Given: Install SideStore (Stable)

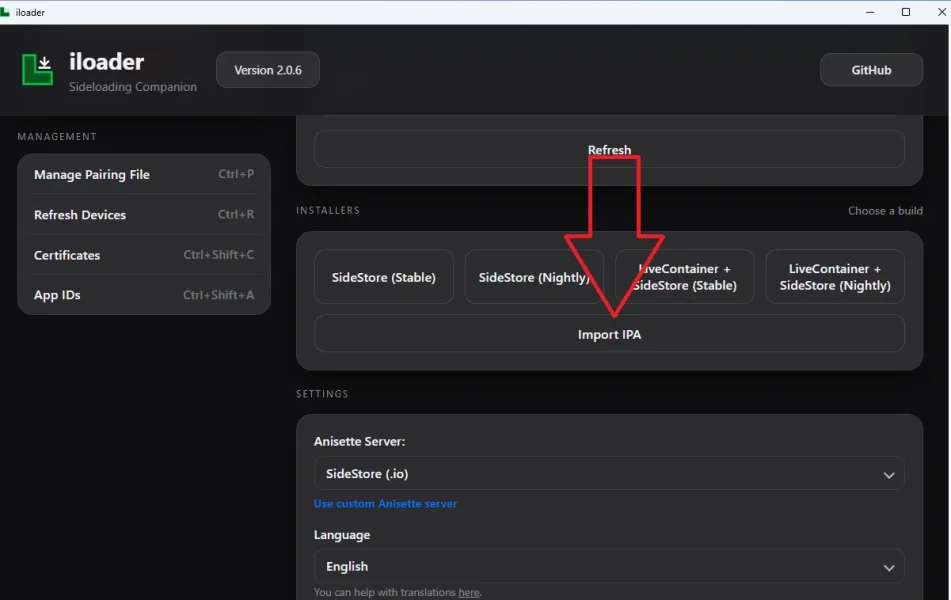Looking at the screenshot, I should click(x=384, y=276).
